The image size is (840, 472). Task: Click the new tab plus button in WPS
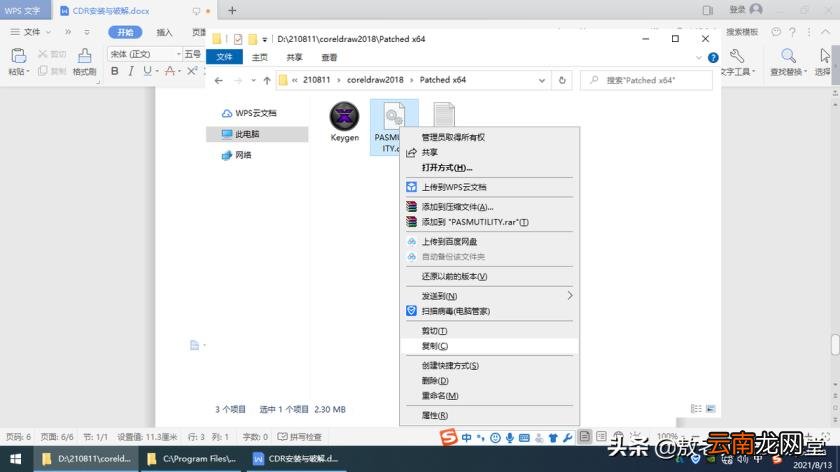[x=232, y=10]
